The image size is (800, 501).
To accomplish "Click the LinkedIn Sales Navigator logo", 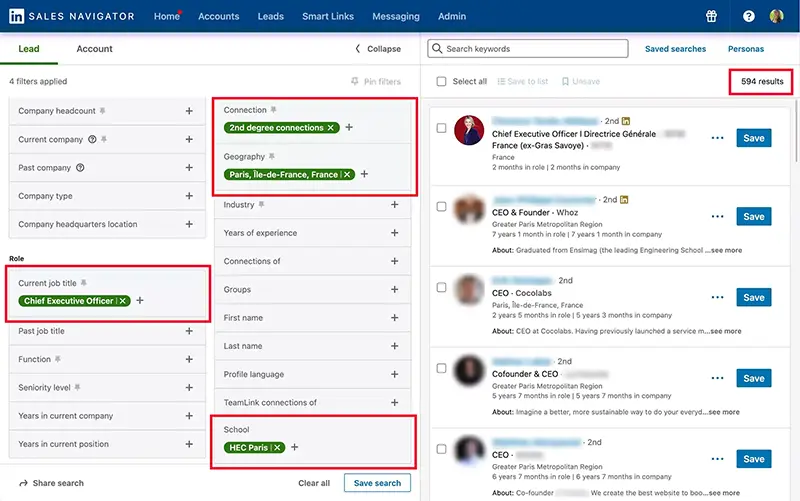I will pos(71,16).
